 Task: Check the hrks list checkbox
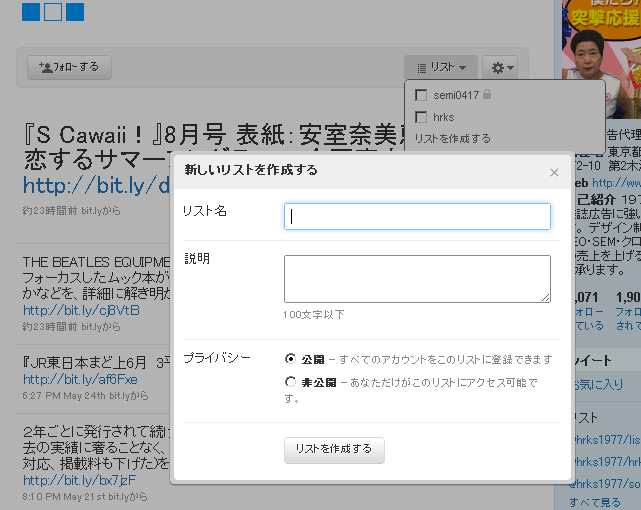[421, 117]
